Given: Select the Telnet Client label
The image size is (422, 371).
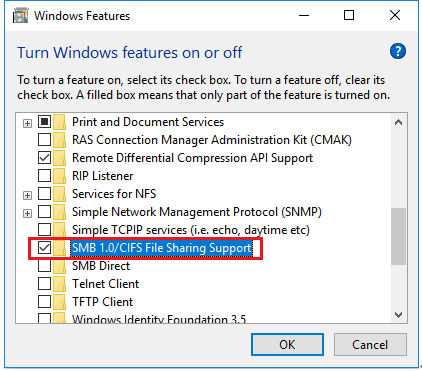Looking at the screenshot, I should click(106, 284).
